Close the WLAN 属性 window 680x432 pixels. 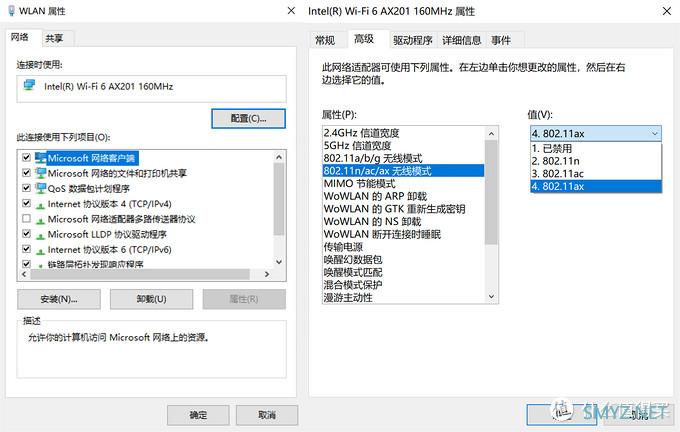291,10
